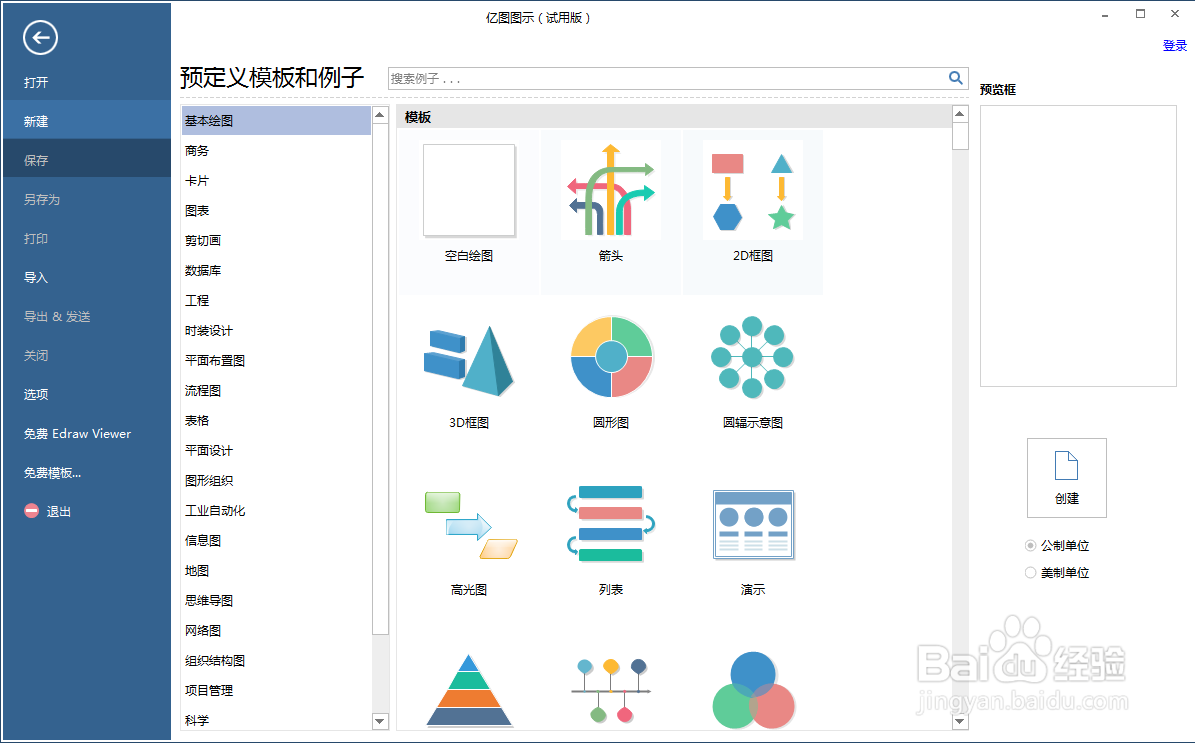Click template pane scroll-up arrow
This screenshot has width=1195, height=743.
pos(960,114)
